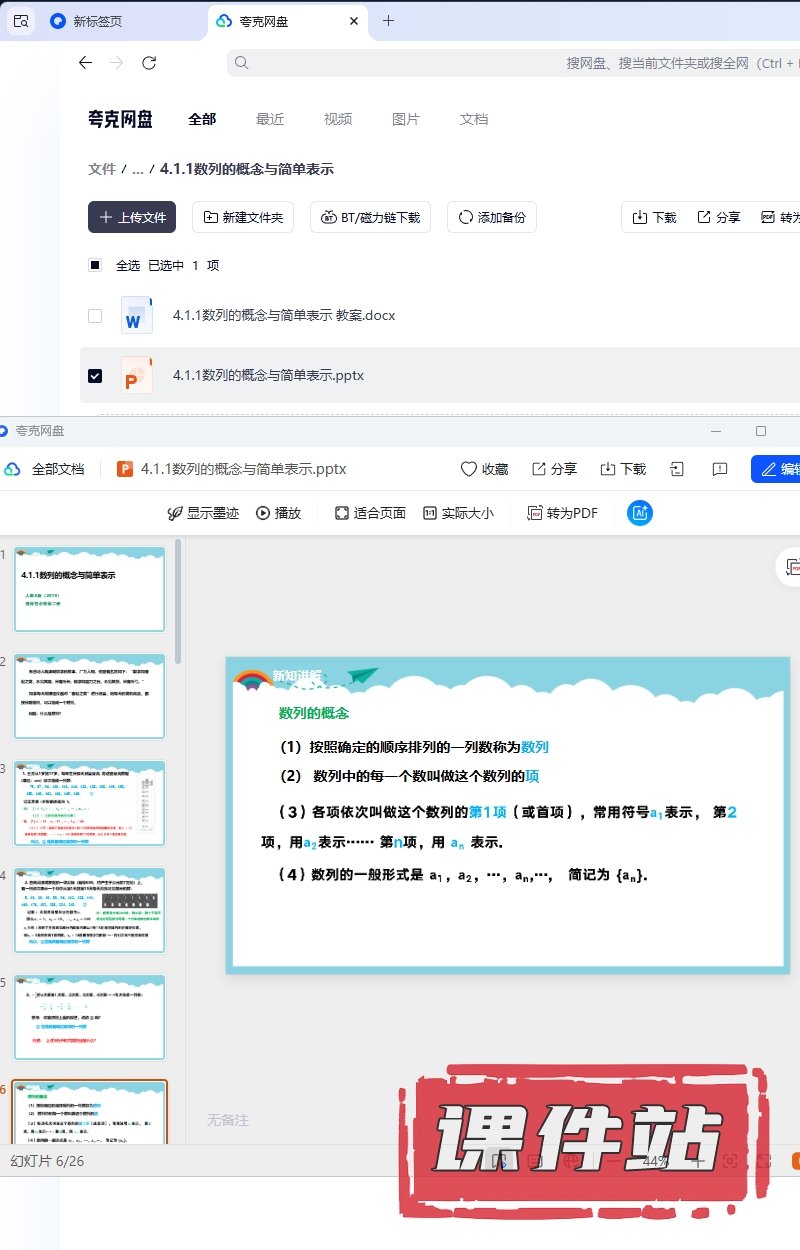Image resolution: width=800 pixels, height=1250 pixels.
Task: Expand the '...' breadcrumb folder path
Action: click(x=138, y=170)
